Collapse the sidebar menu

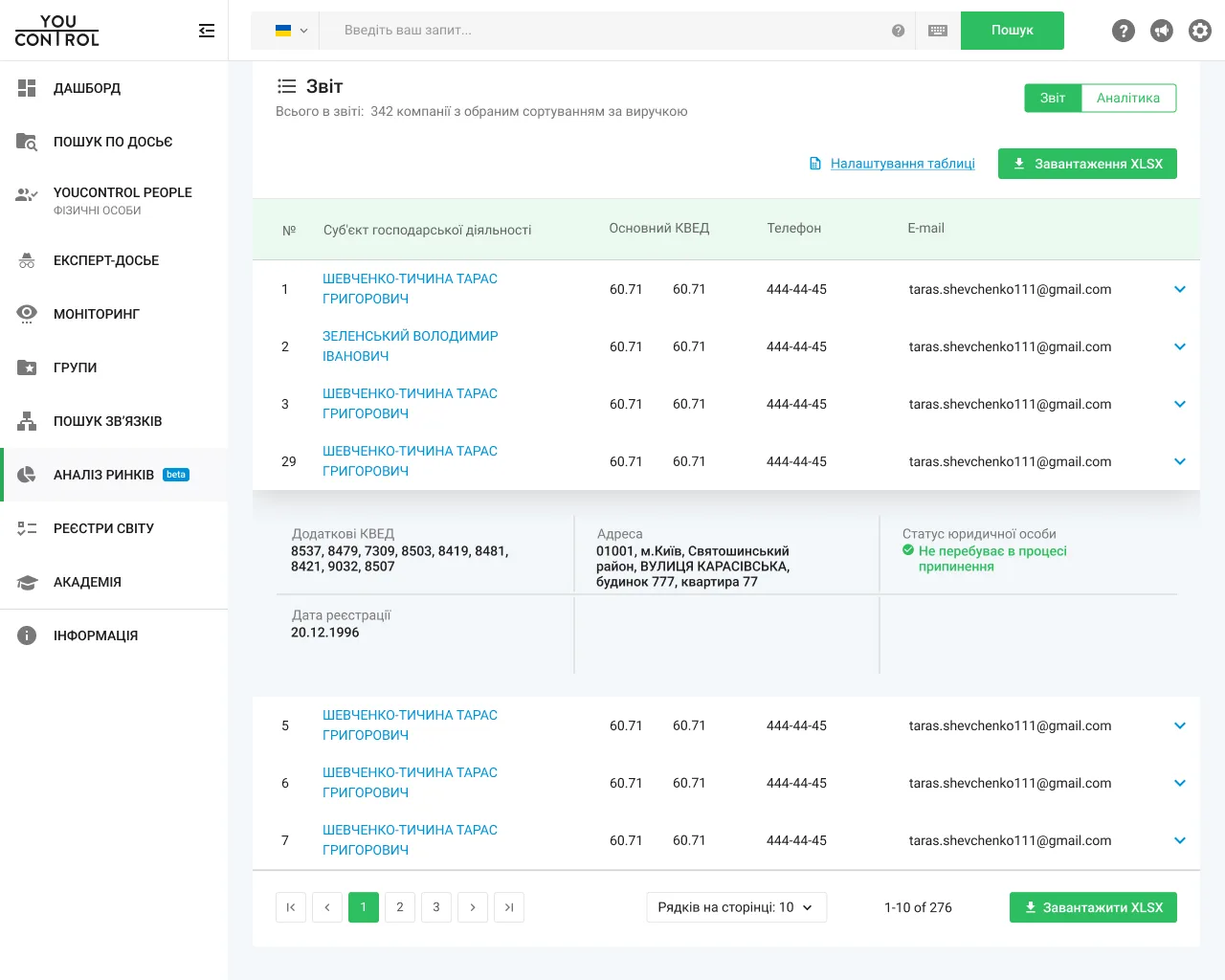(x=207, y=31)
